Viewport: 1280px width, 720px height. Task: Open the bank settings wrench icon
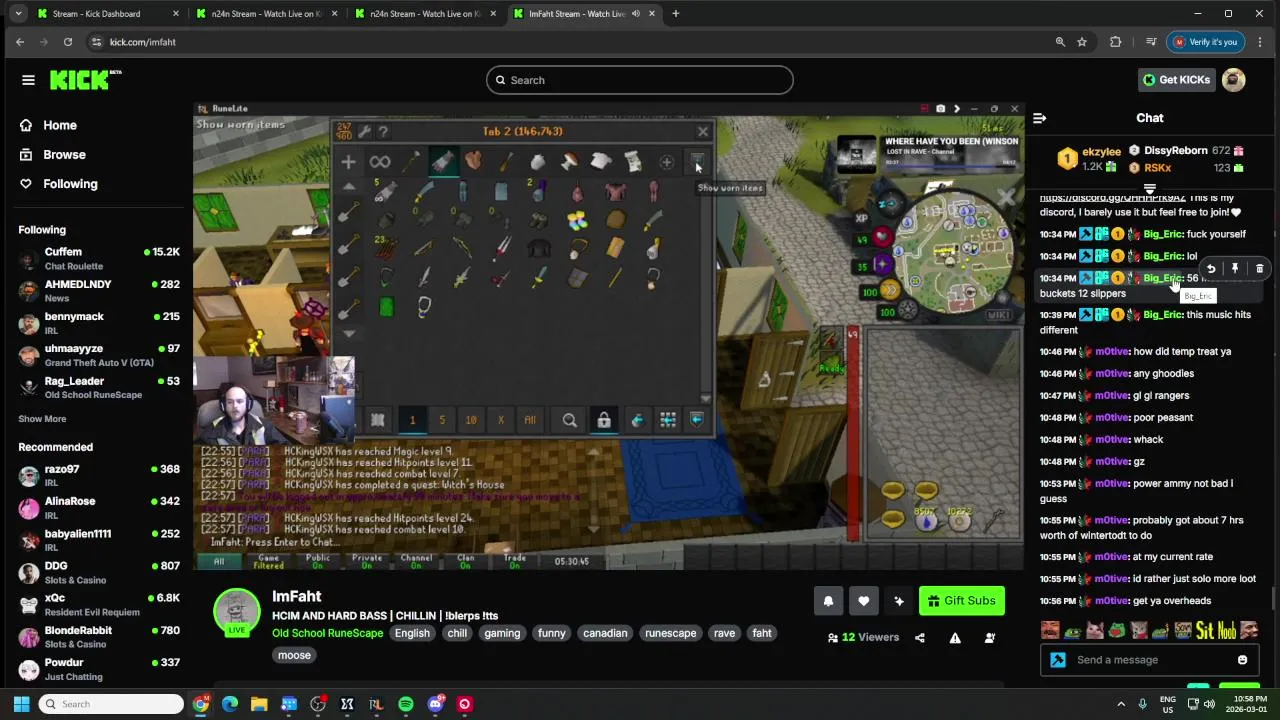[x=365, y=131]
